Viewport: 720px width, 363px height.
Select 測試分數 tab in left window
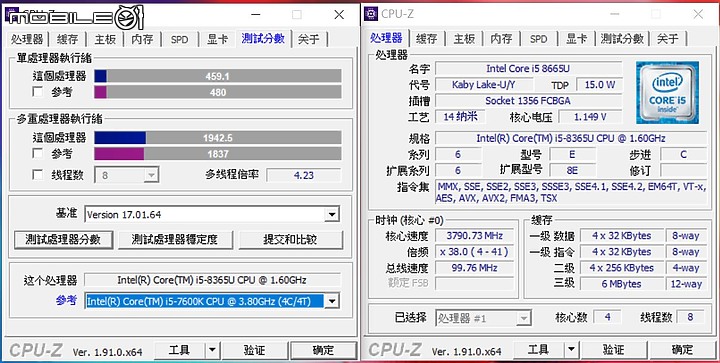(264, 39)
